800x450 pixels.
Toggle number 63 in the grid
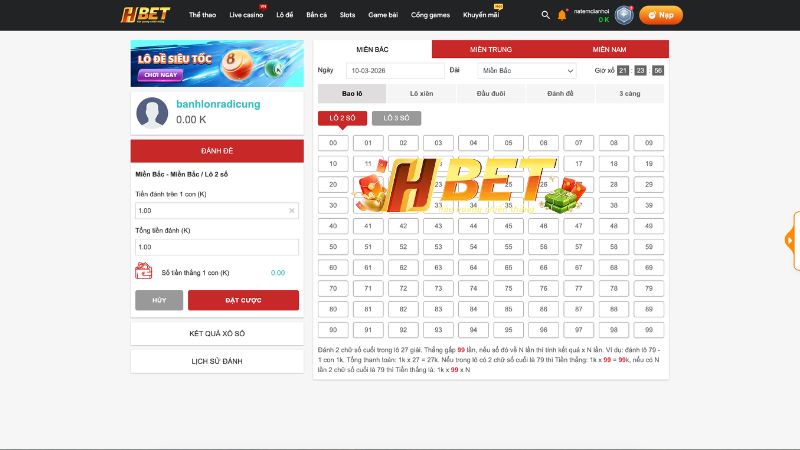438,267
